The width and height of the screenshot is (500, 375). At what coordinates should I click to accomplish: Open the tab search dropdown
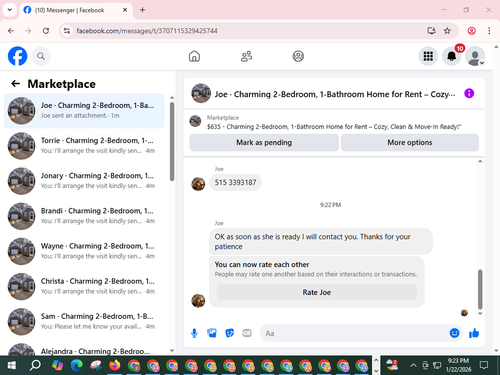click(10, 10)
